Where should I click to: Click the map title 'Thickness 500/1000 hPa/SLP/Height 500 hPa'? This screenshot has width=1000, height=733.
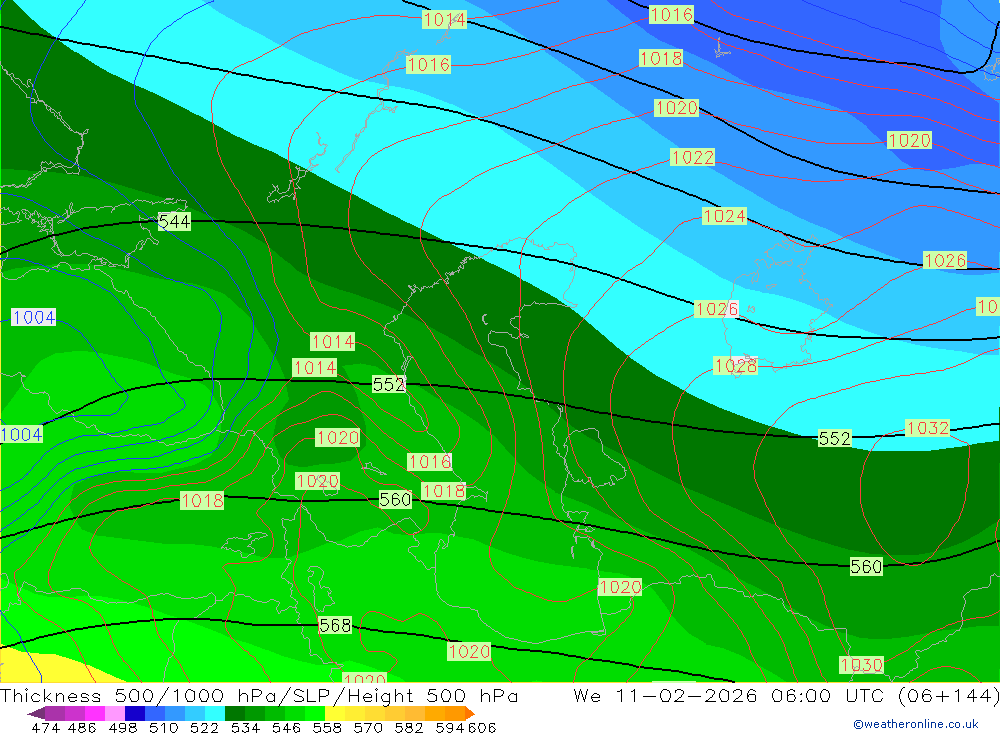click(259, 695)
